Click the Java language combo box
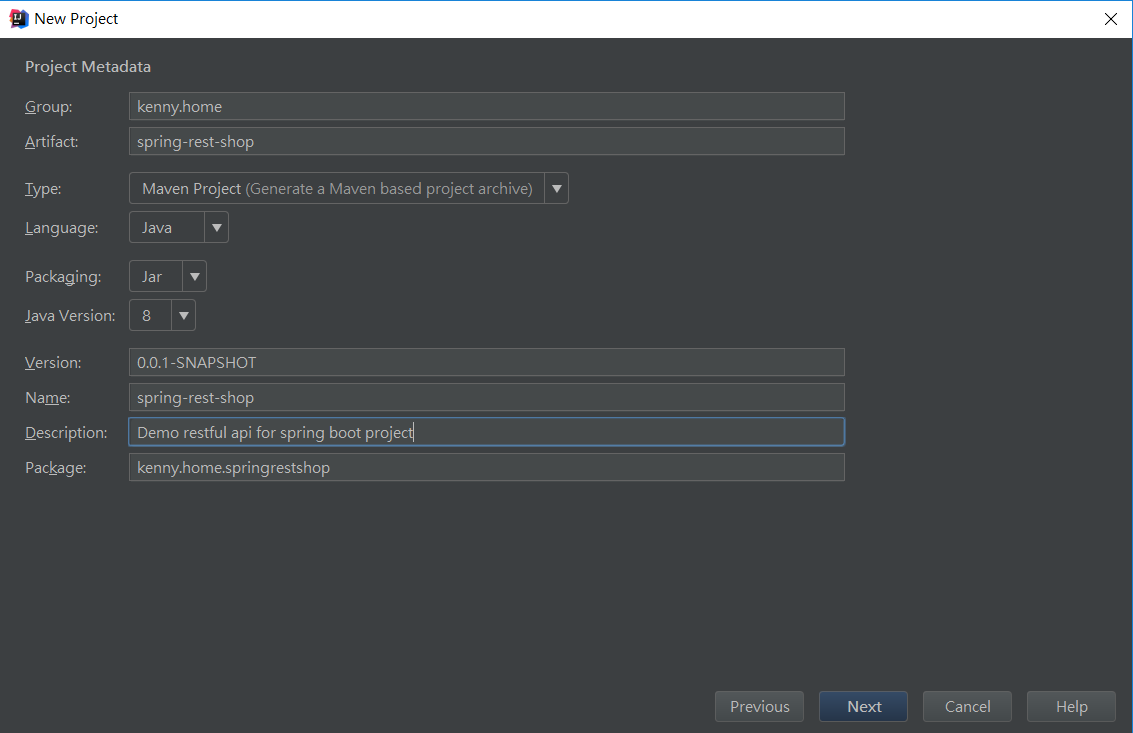1133x733 pixels. point(167,228)
